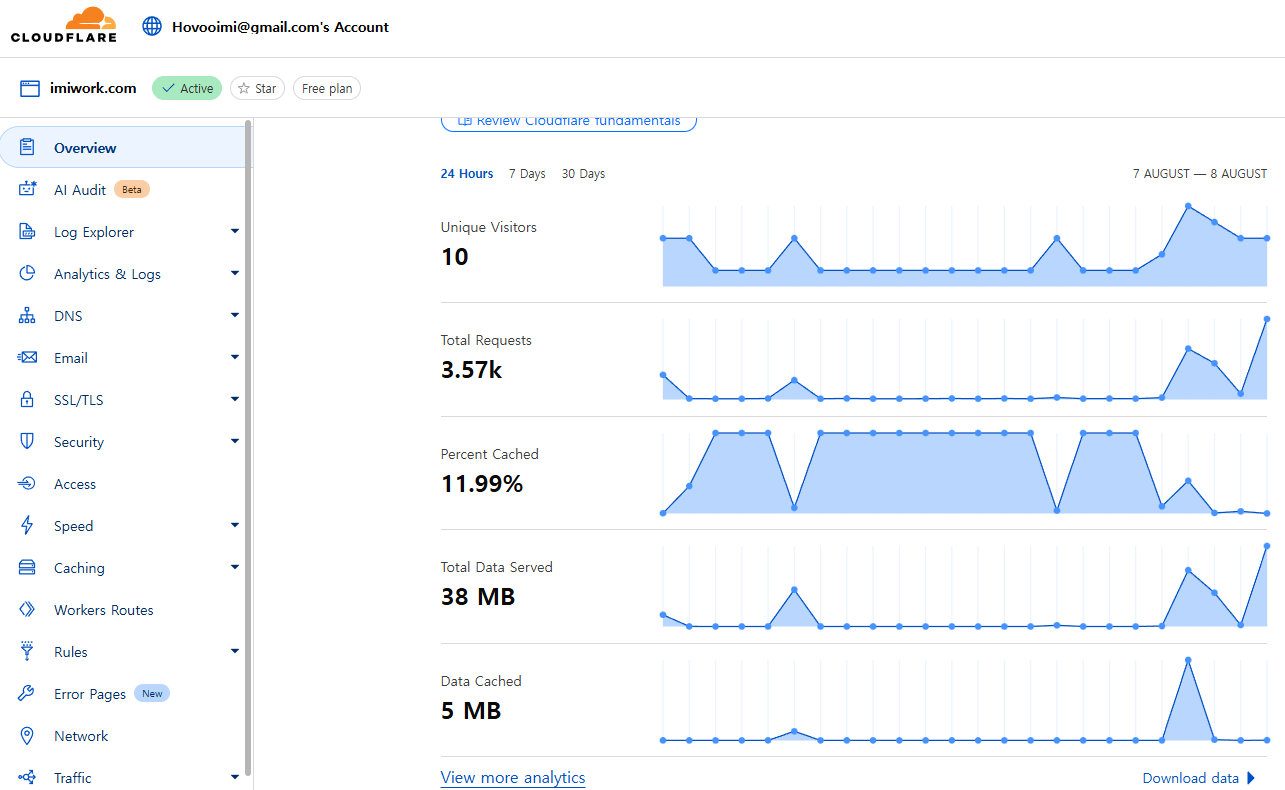
Task: Expand the Analytics & Logs arrow
Action: (x=235, y=274)
